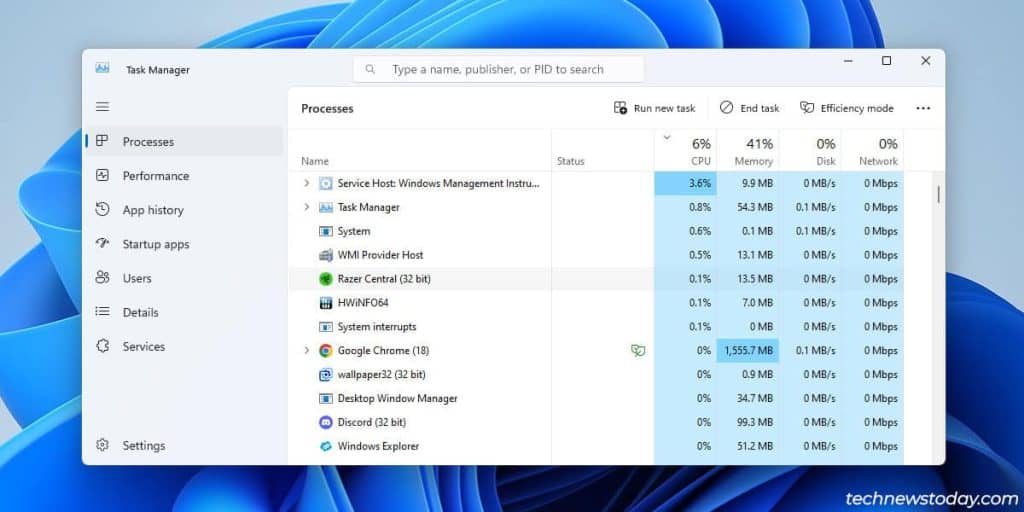Open the Services page

185,346
